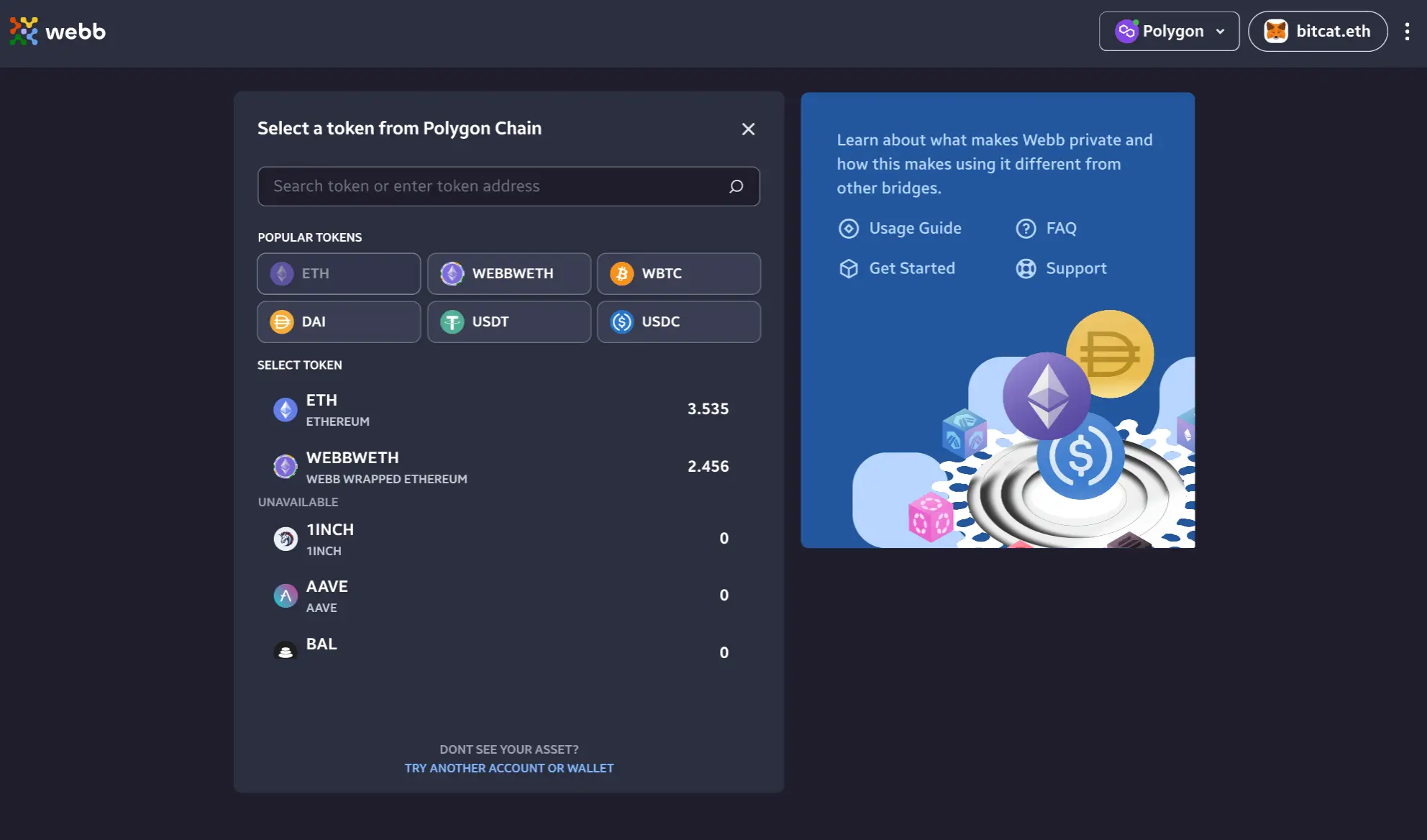The height and width of the screenshot is (840, 1427).
Task: Click the 3.535 ETH balance value
Action: point(708,408)
